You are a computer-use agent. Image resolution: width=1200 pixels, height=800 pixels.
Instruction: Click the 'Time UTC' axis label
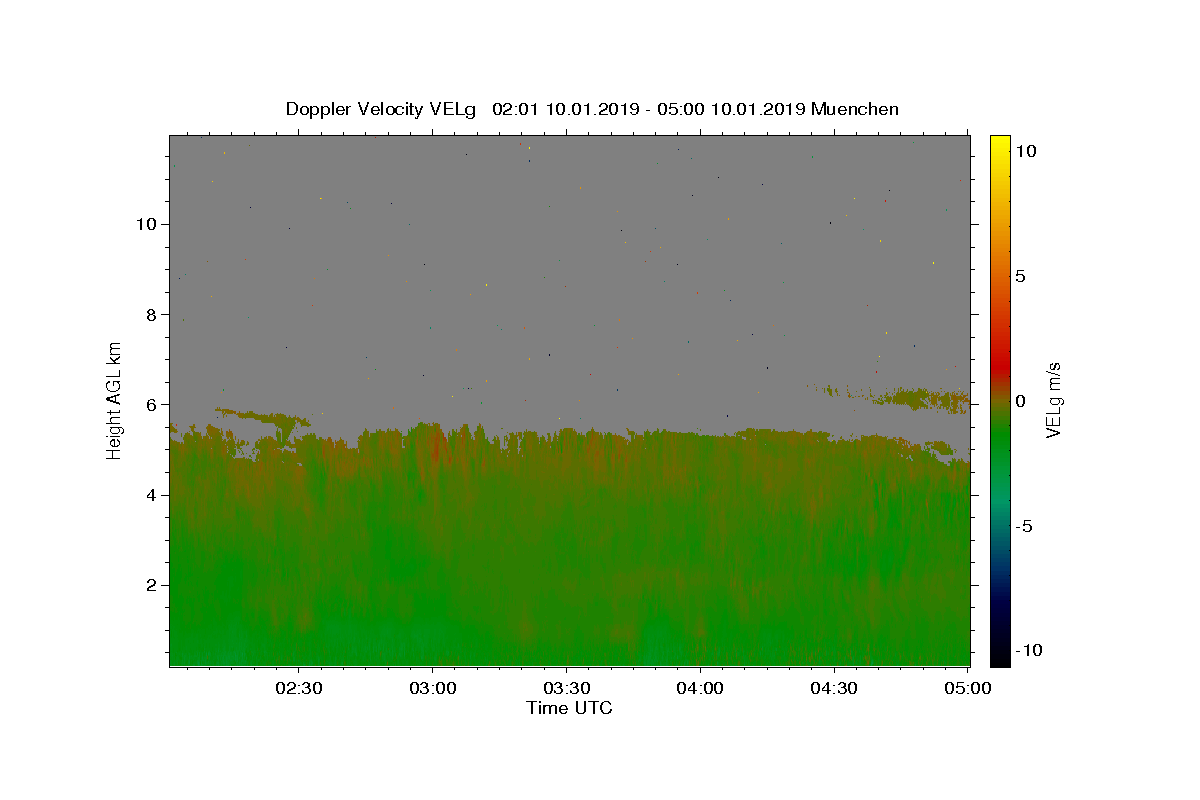(569, 708)
